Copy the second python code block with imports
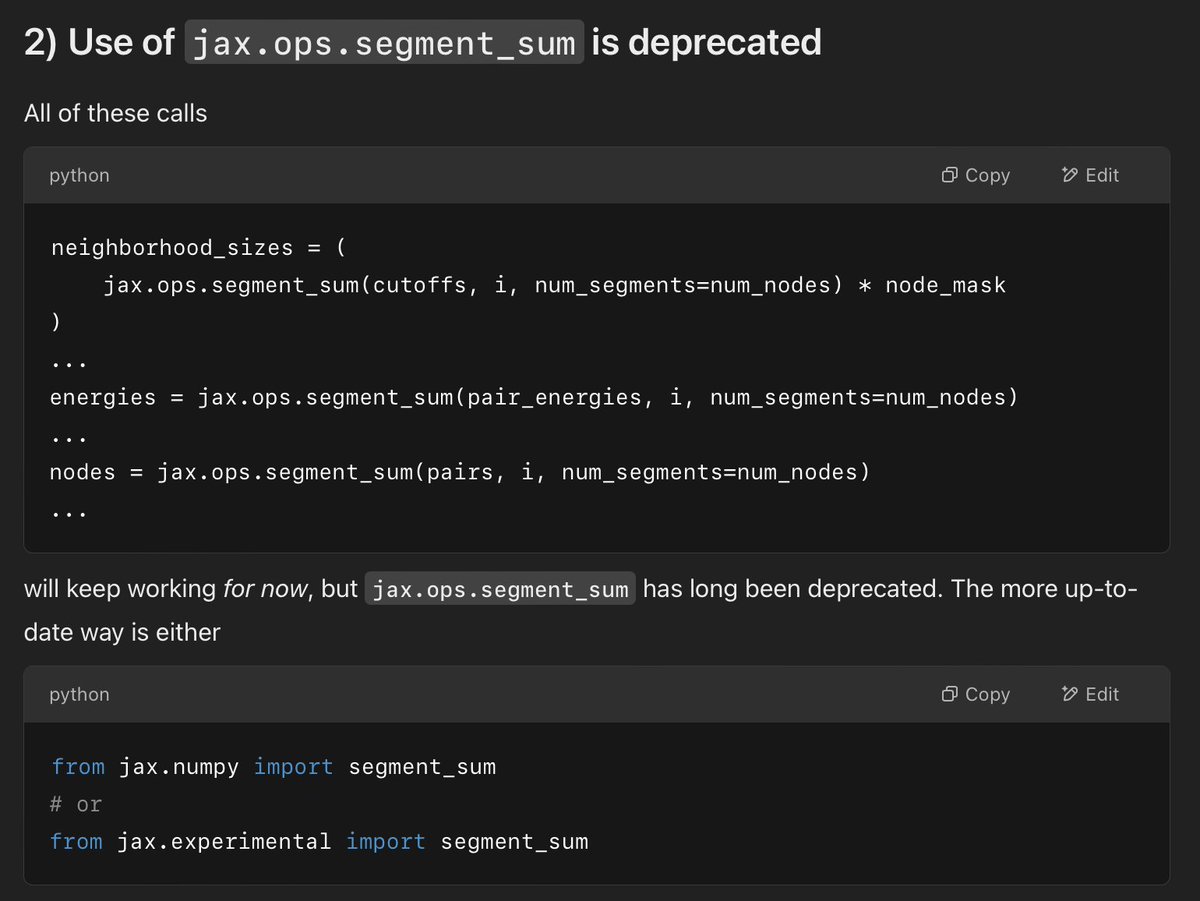Image resolution: width=1200 pixels, height=901 pixels. point(976,694)
